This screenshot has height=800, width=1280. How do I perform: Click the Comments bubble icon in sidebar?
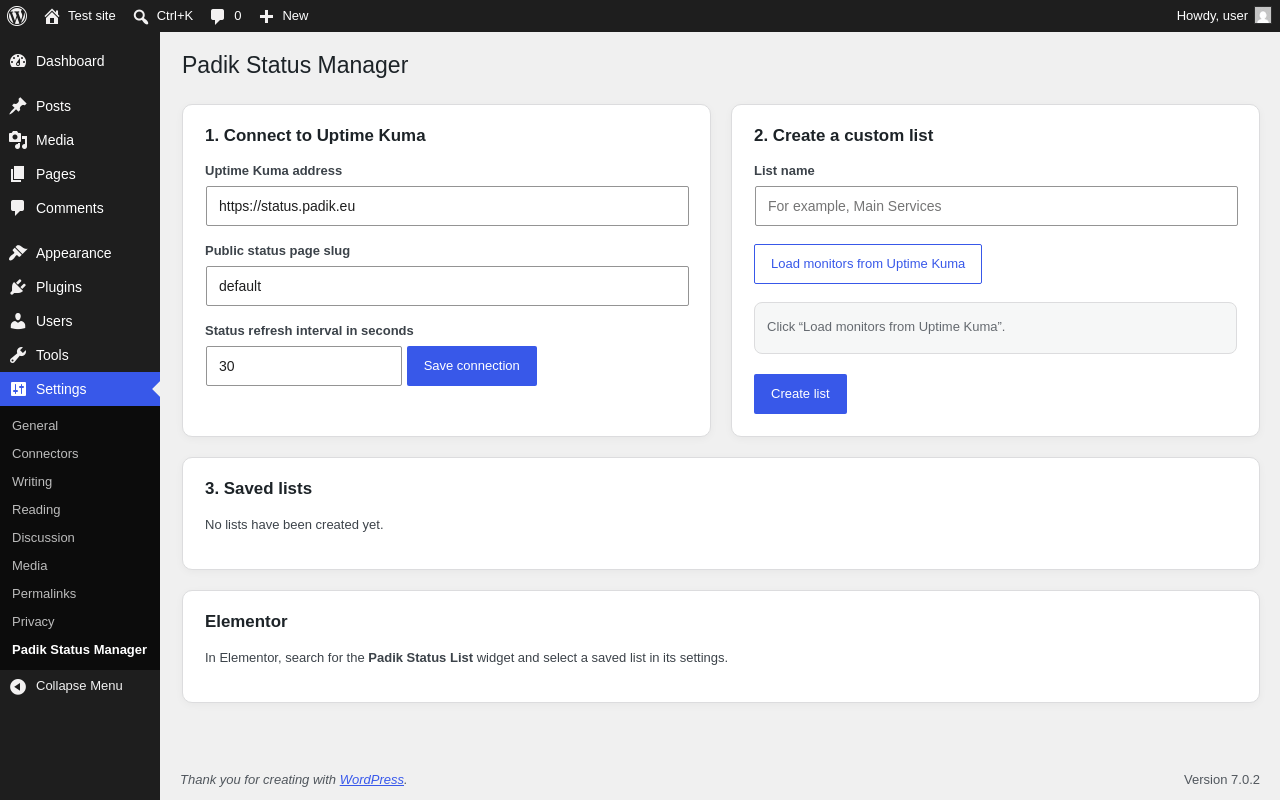(18, 208)
